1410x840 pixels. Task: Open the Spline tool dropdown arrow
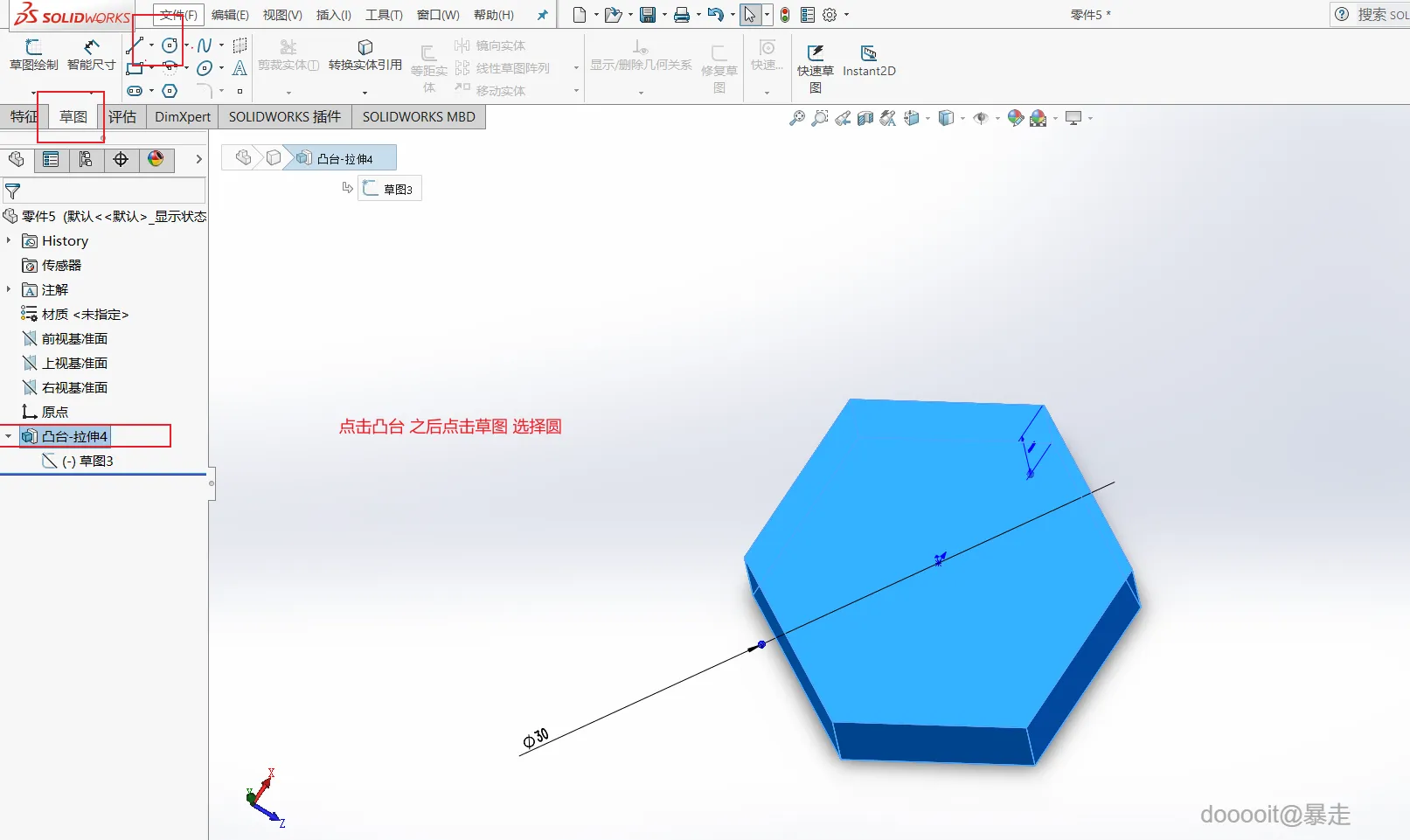(x=221, y=45)
